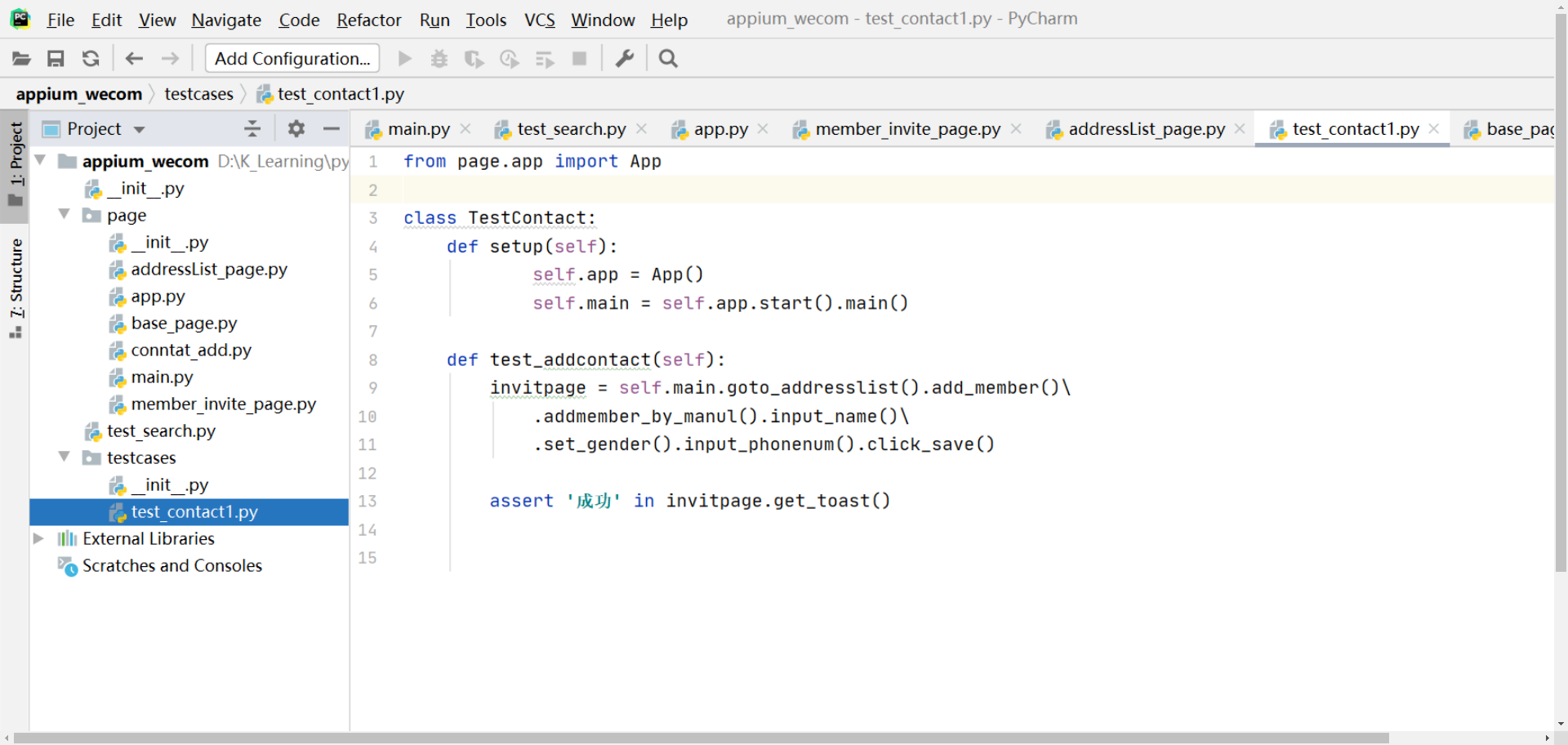Click the Debug bug icon
This screenshot has height=745, width=1568.
point(439,59)
